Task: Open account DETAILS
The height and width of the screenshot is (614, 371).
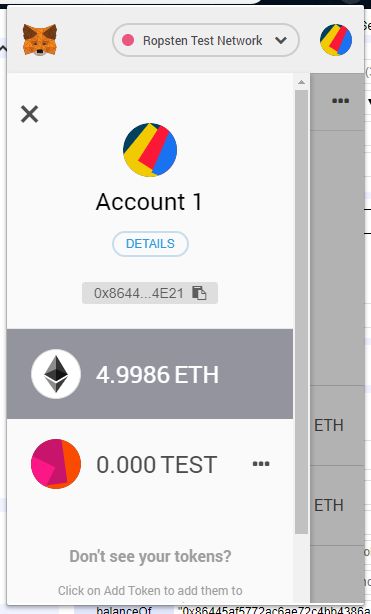Action: tap(150, 244)
